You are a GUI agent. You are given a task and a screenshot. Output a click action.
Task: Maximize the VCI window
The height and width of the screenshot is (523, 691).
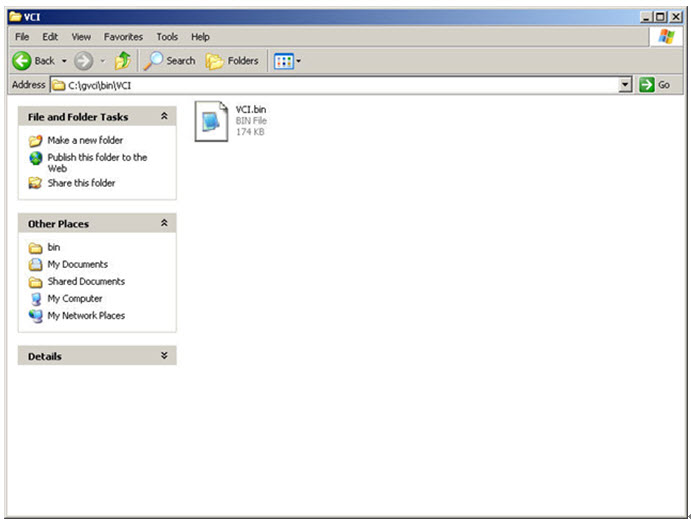(x=660, y=17)
